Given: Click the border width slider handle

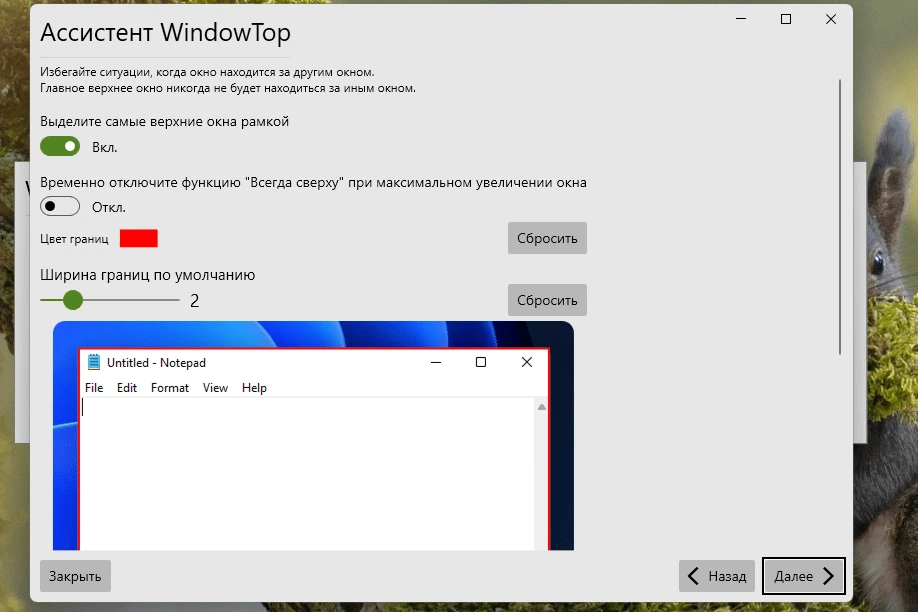Looking at the screenshot, I should (73, 300).
